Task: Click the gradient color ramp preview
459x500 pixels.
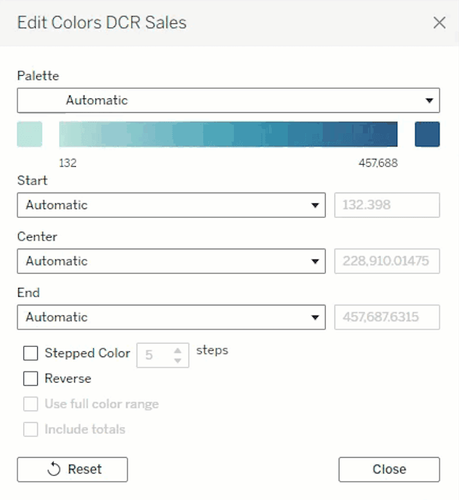Action: (x=228, y=134)
